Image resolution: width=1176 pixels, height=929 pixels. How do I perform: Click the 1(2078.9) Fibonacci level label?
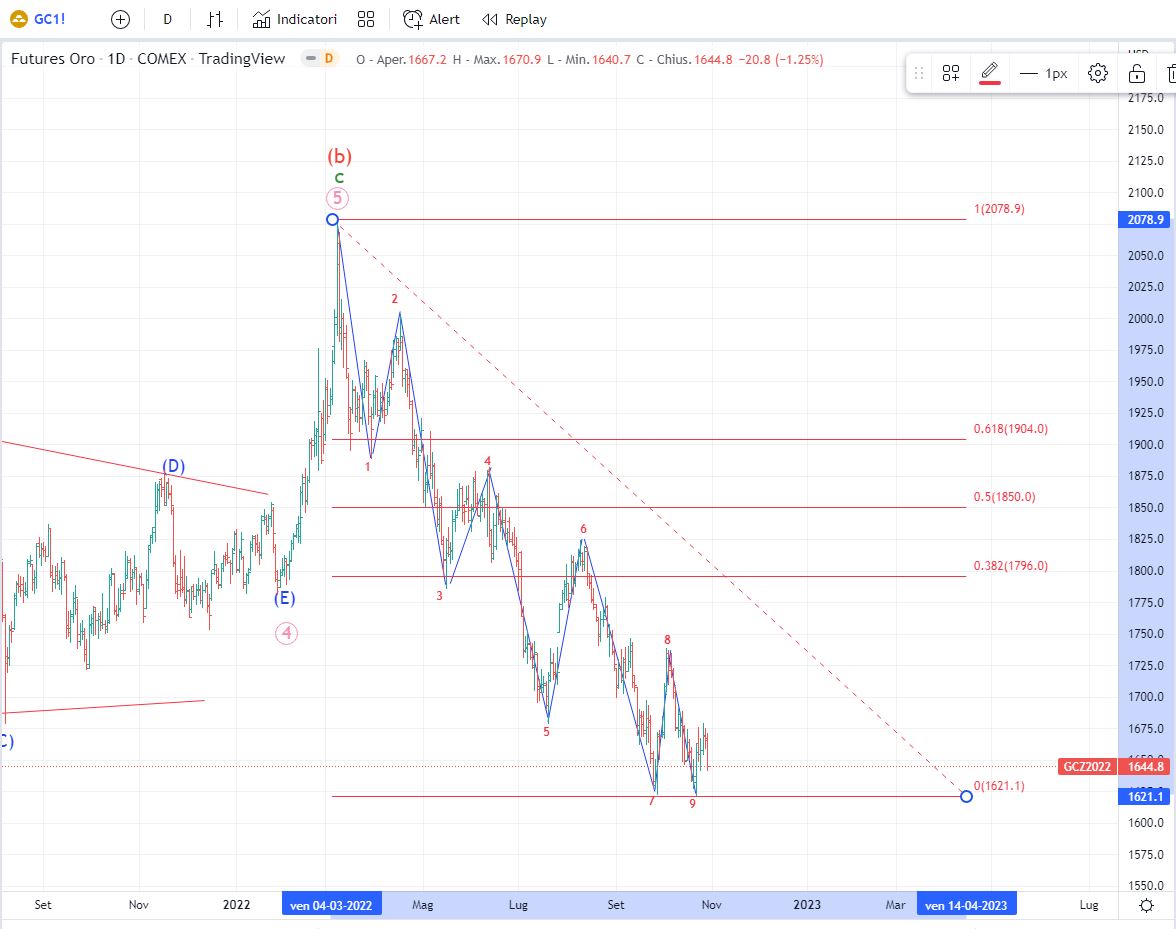(x=999, y=208)
